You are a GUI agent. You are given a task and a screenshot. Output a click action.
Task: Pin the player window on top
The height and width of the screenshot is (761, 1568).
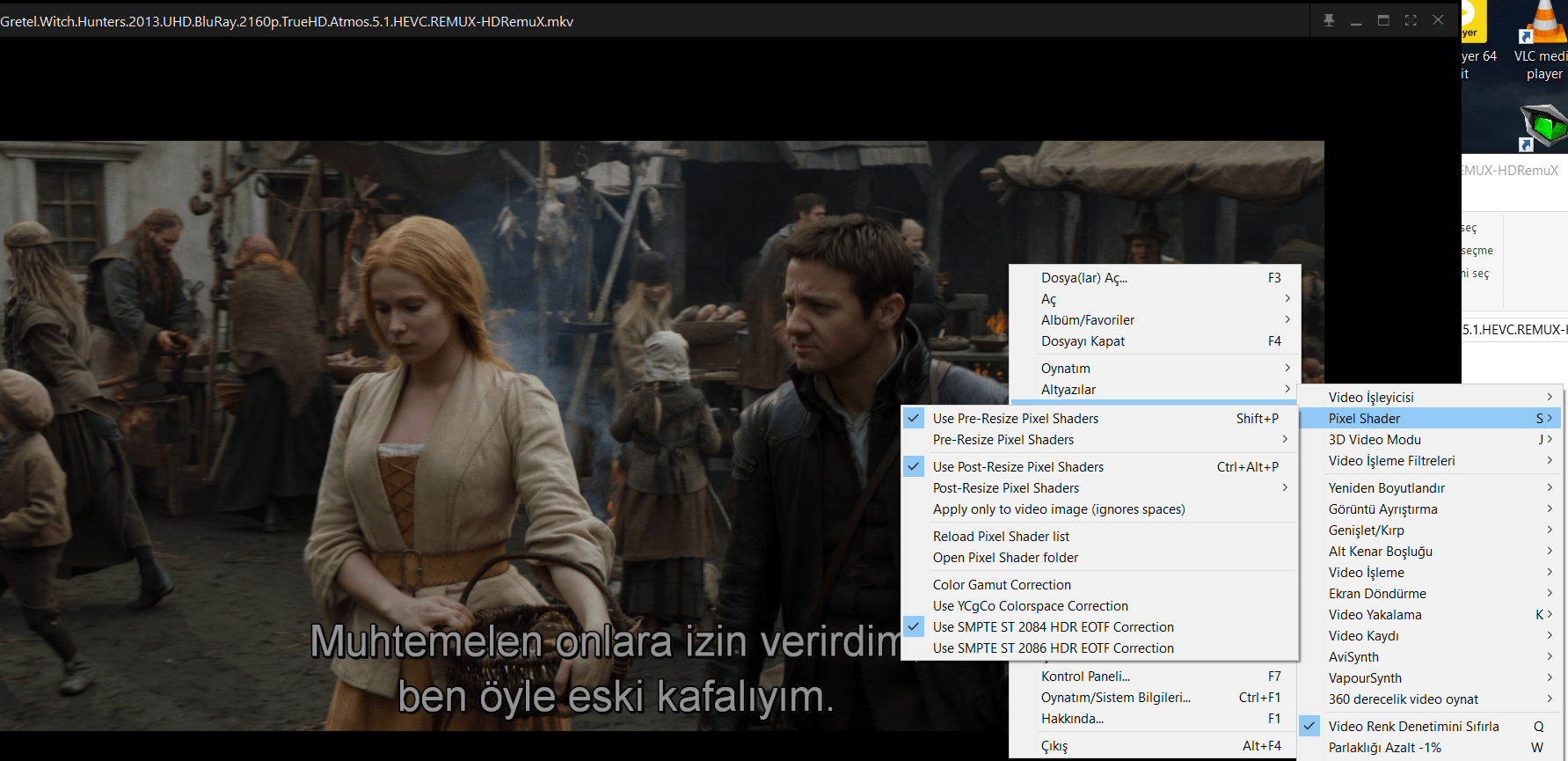coord(1329,20)
